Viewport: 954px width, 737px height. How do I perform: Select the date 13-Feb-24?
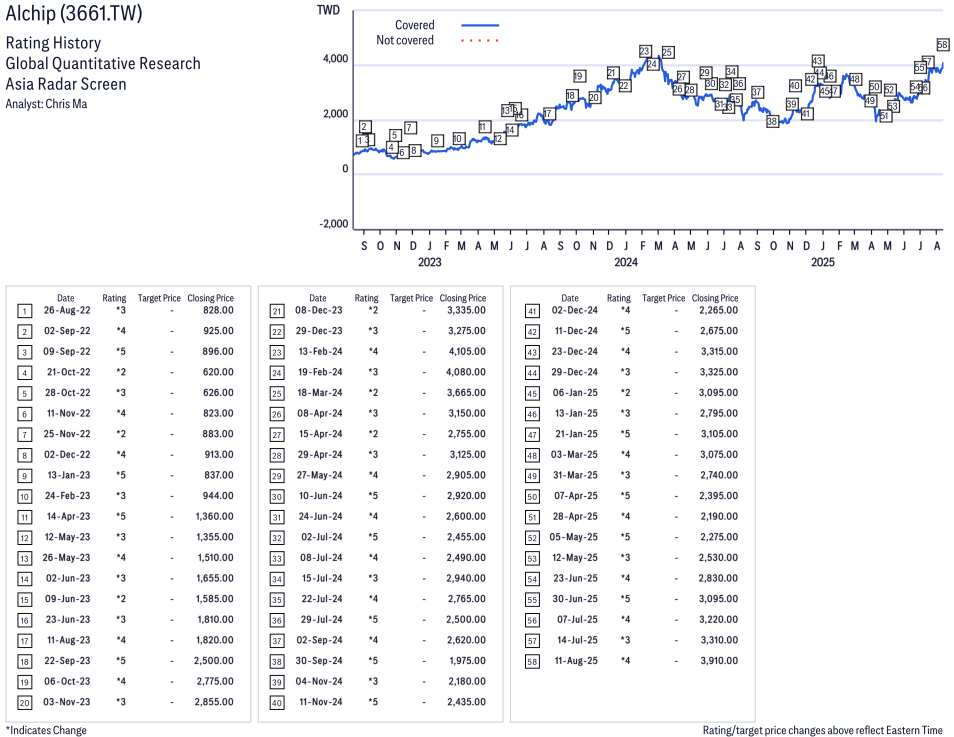click(x=320, y=352)
